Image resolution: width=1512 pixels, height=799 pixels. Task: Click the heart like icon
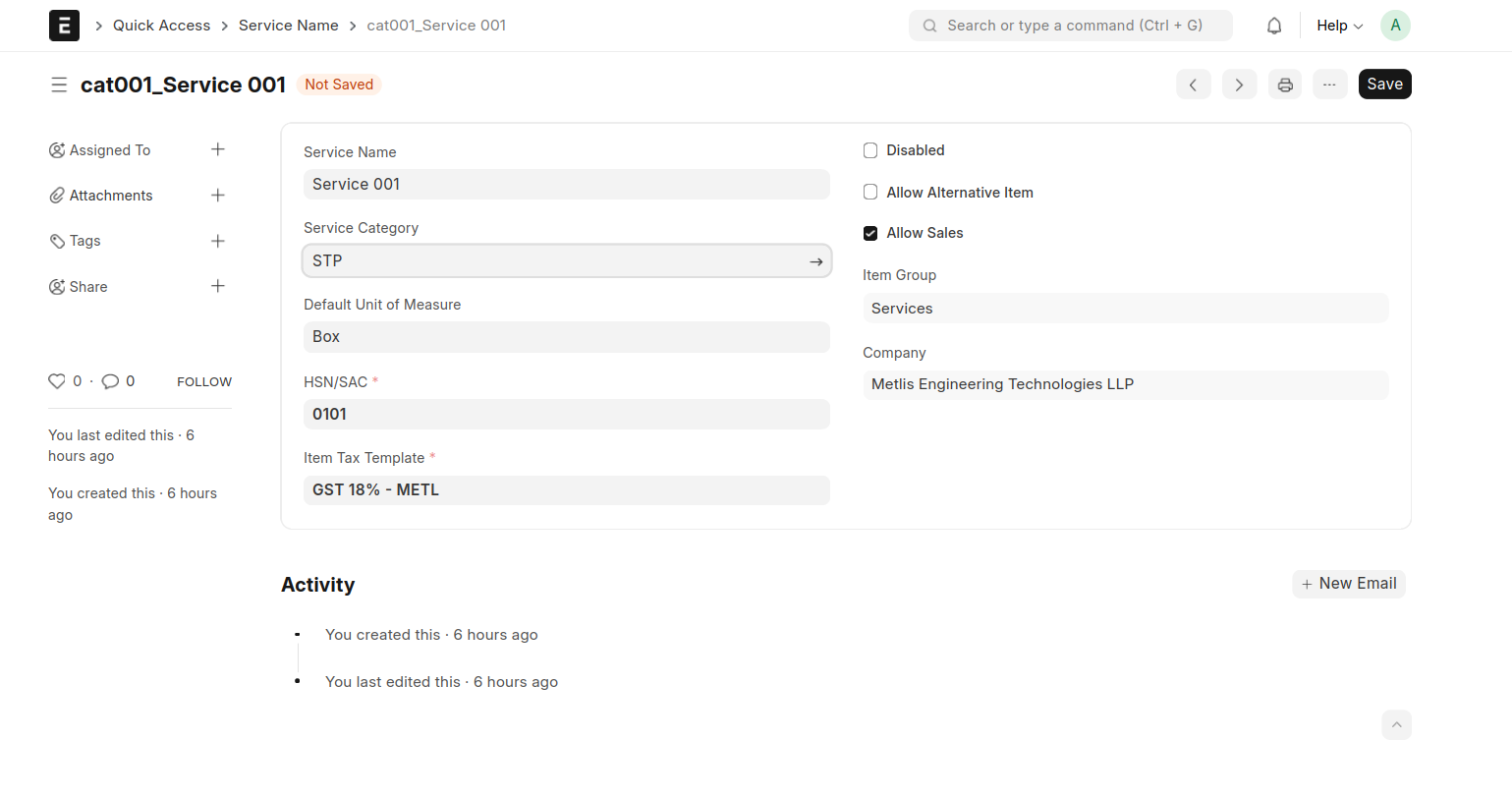pos(57,381)
